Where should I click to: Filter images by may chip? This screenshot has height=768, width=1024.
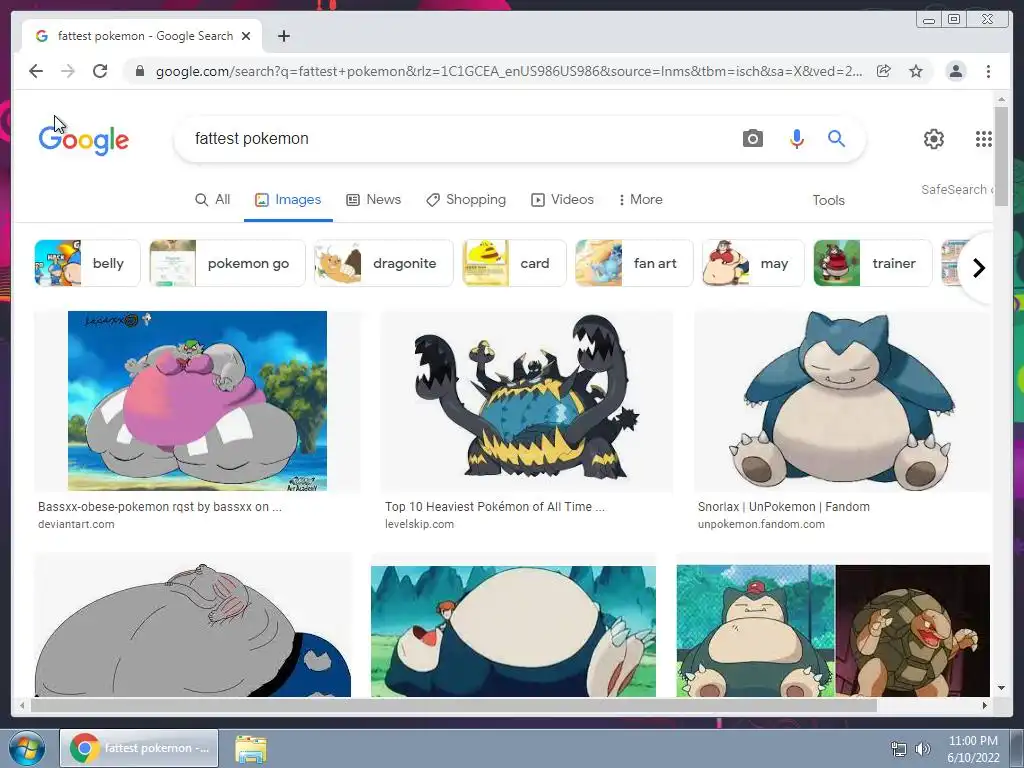click(753, 263)
